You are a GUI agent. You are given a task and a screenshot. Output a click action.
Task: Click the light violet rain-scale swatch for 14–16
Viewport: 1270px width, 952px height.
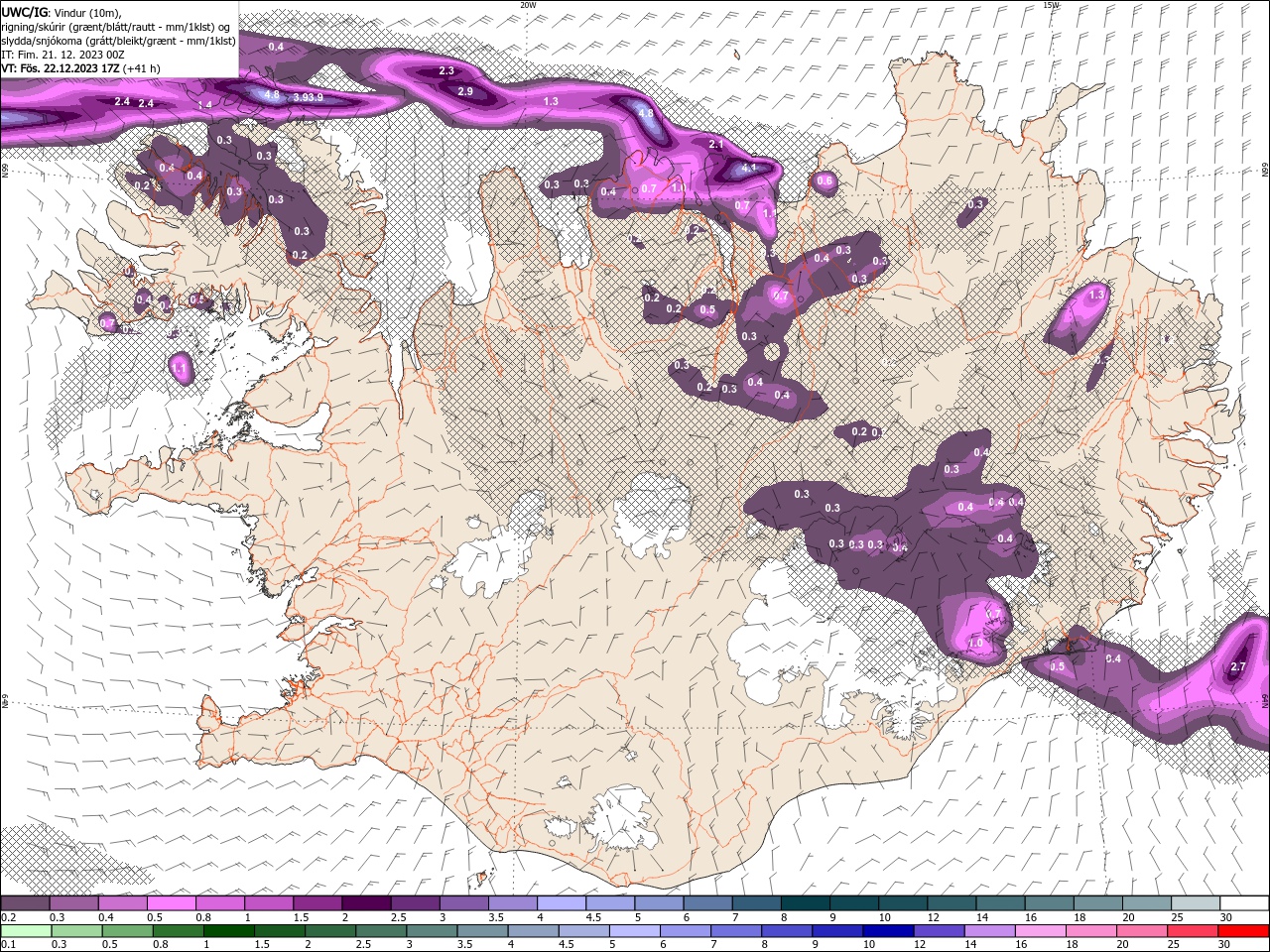(x=988, y=930)
